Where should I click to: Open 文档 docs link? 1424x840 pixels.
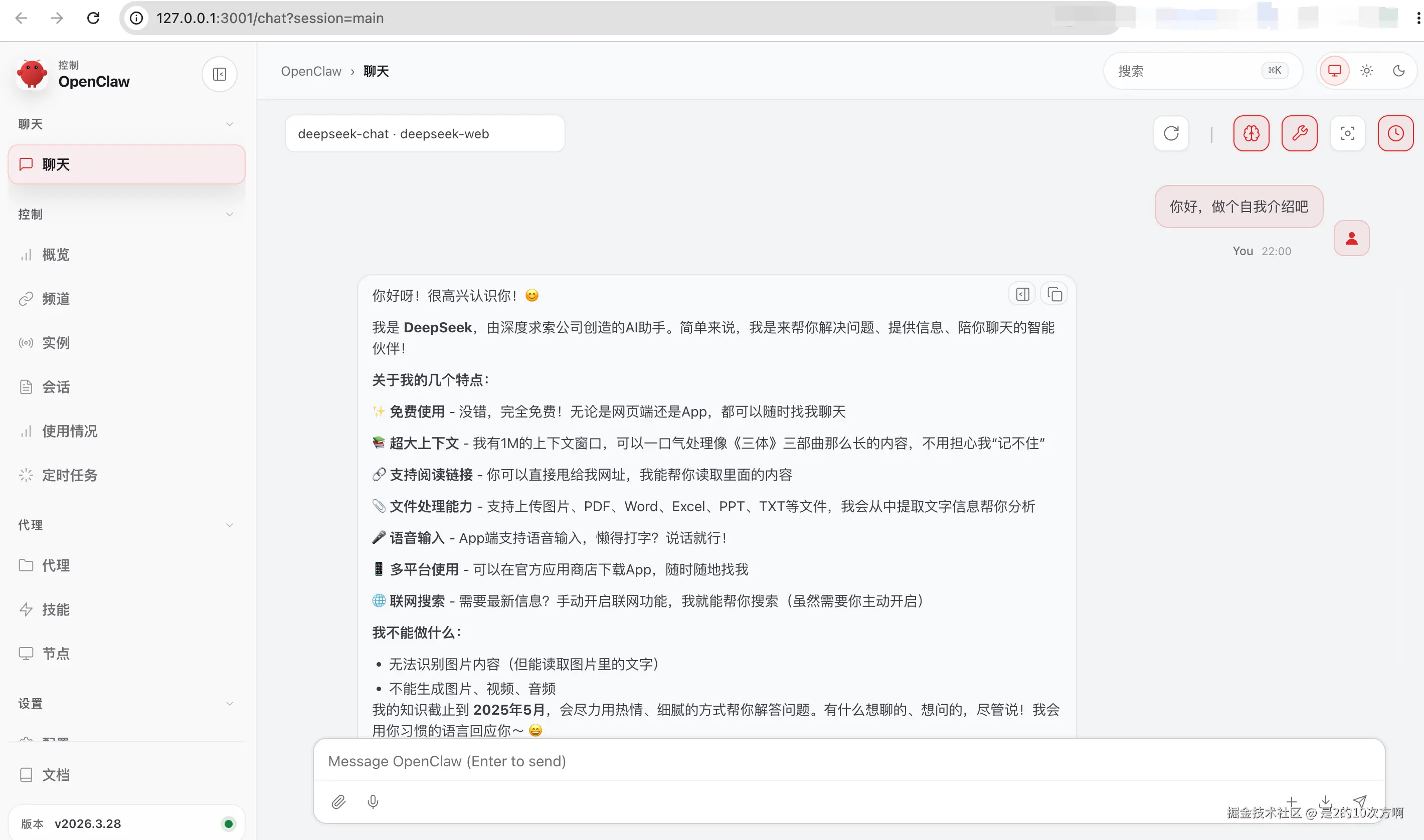click(x=127, y=775)
